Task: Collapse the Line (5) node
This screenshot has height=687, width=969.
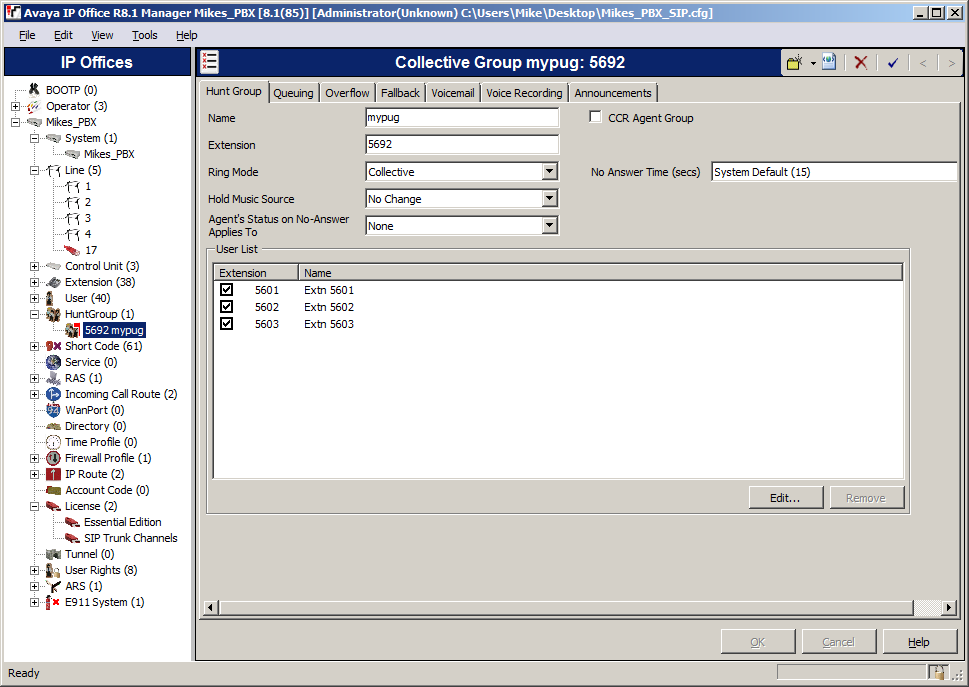Action: 35,171
